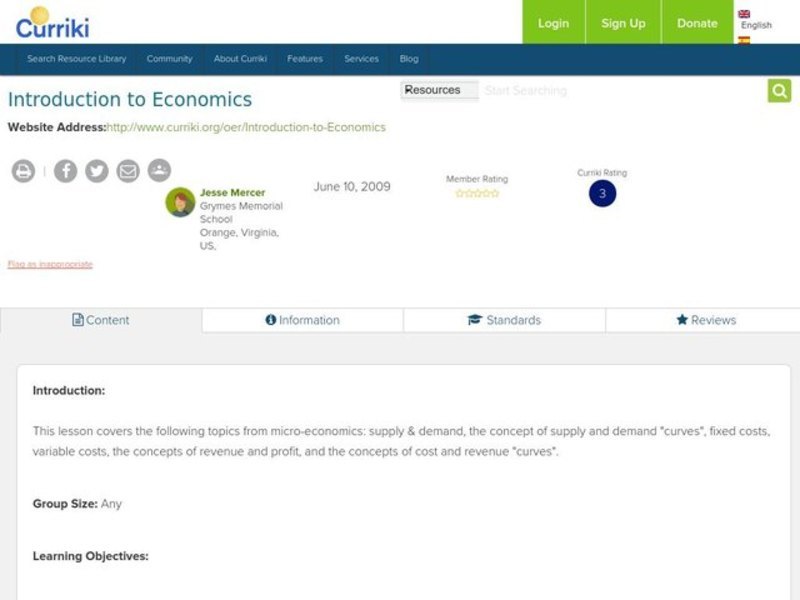The image size is (800, 600).
Task: Click the print icon
Action: [22, 170]
